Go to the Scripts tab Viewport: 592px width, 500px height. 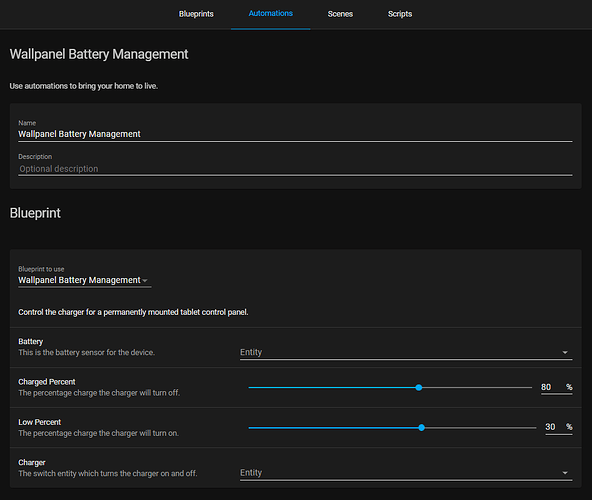pos(400,14)
